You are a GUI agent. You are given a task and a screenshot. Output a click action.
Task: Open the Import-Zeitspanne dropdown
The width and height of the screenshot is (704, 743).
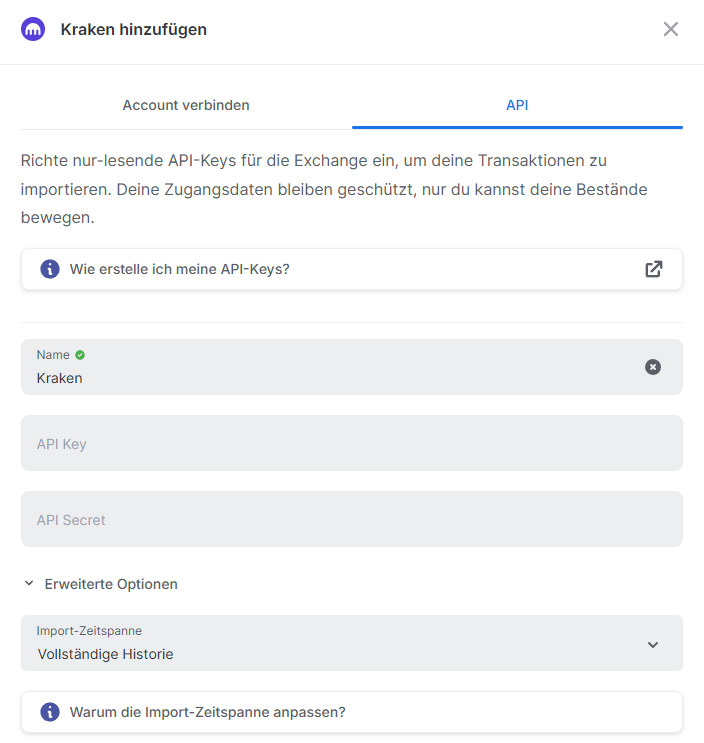(x=352, y=643)
